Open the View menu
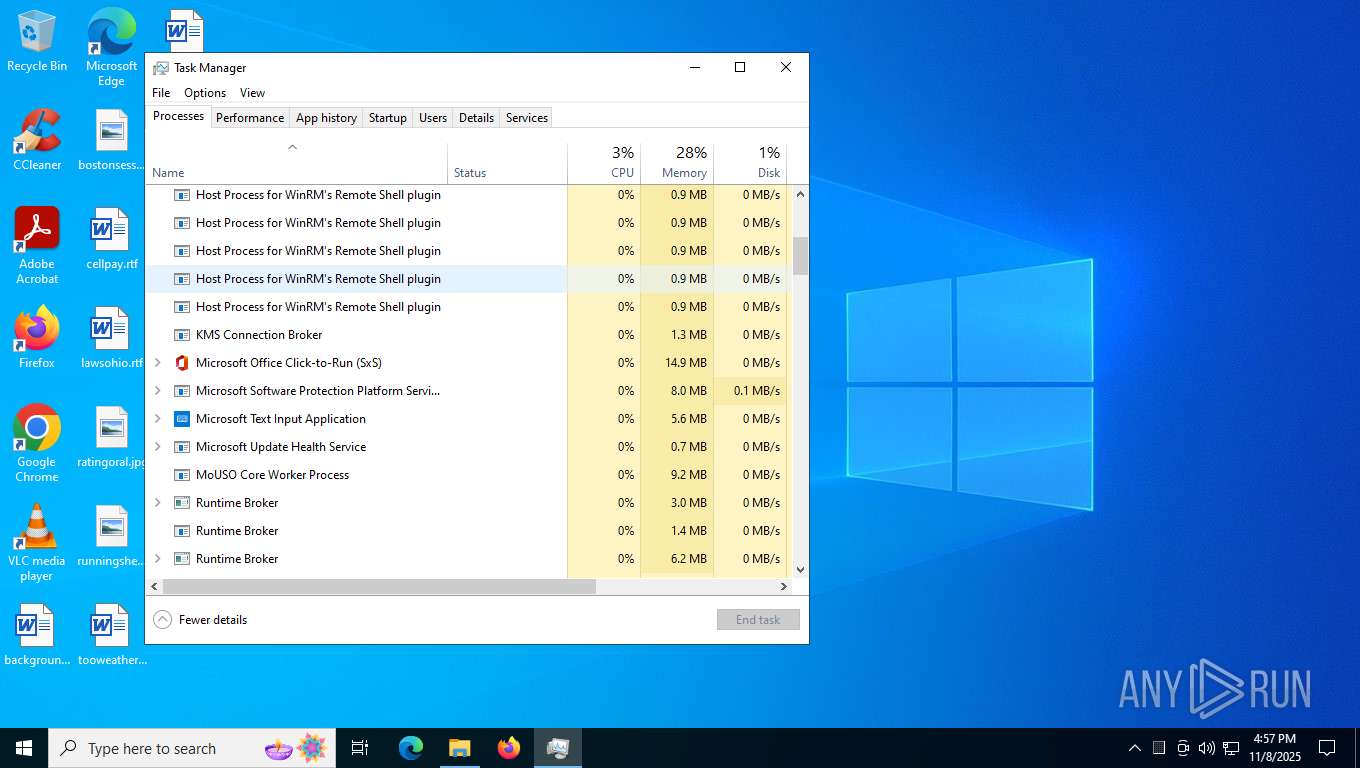The width and height of the screenshot is (1360, 768). point(253,93)
